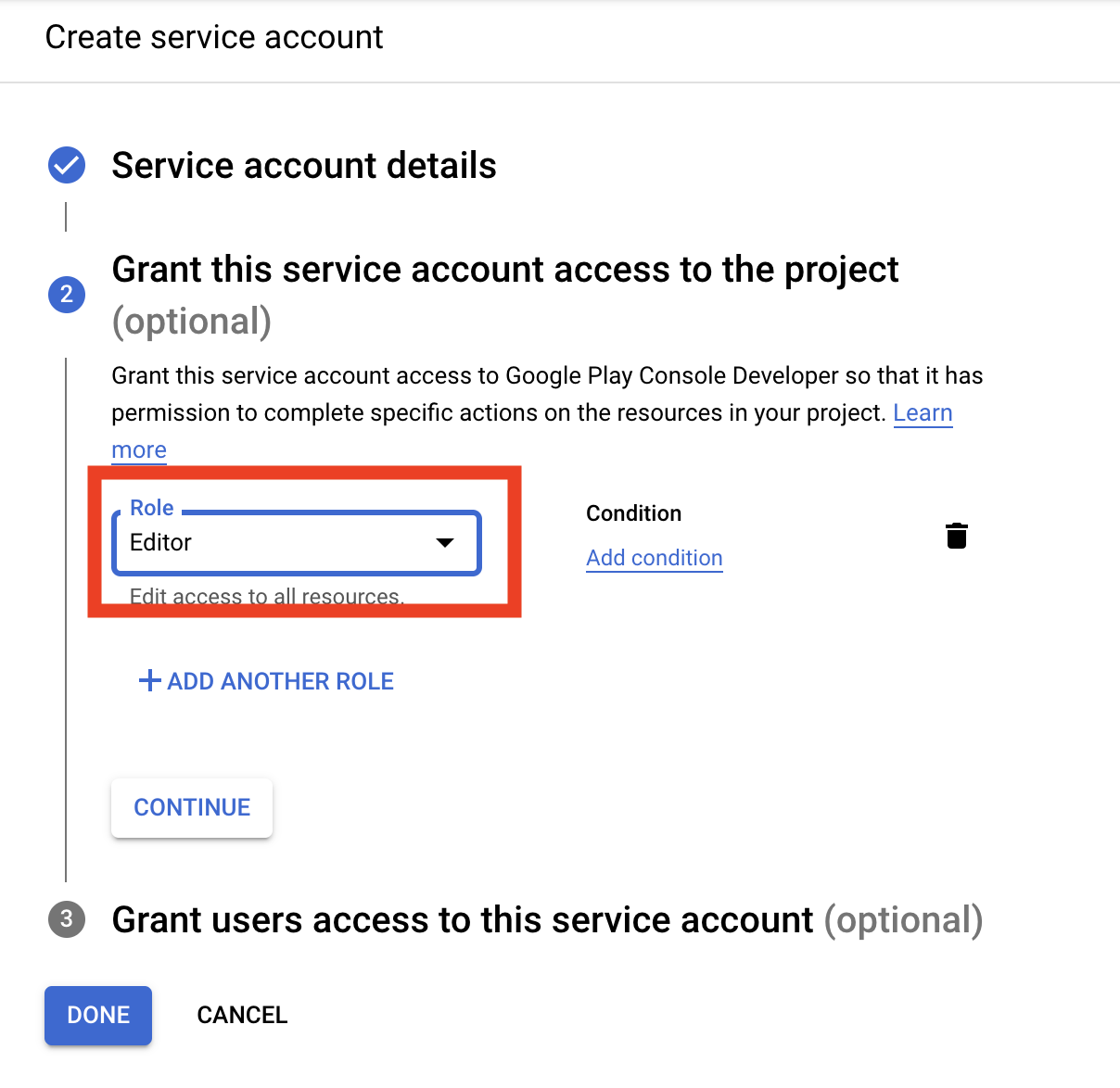Viewport: 1120px width, 1088px height.
Task: Click the plus icon beside ADD ANOTHER ROLE
Action: [149, 680]
